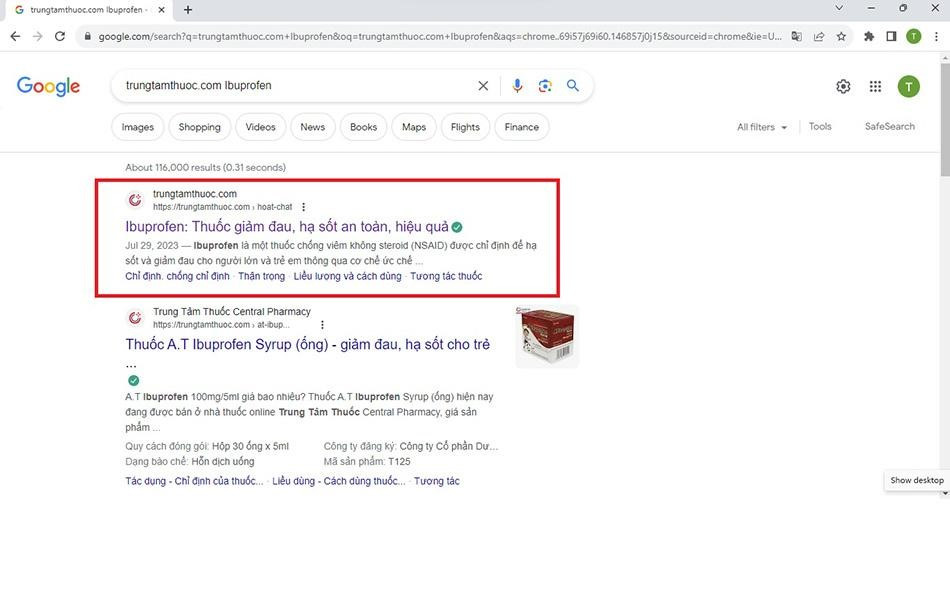Image resolution: width=950 pixels, height=612 pixels.
Task: Open Chrome extensions puzzle icon
Action: pos(868,36)
